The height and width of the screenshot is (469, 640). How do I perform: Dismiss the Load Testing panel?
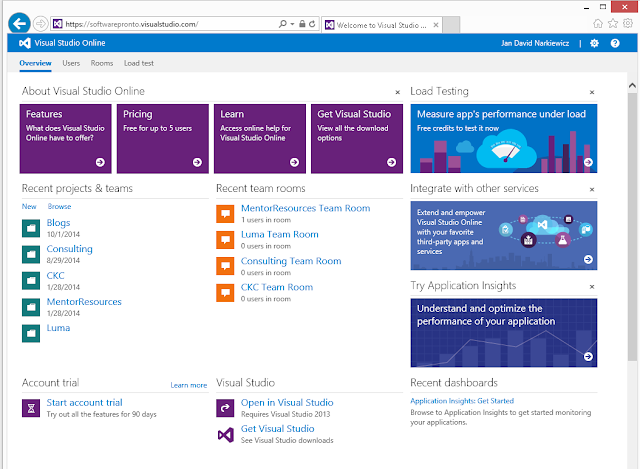coord(592,91)
